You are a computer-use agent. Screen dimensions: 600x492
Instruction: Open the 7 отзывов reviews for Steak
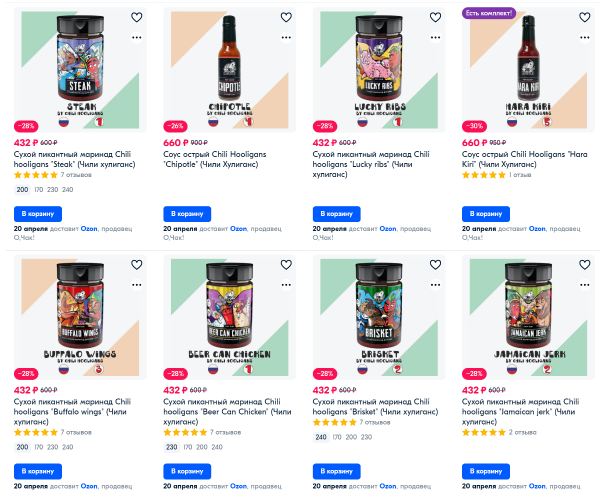[76, 174]
